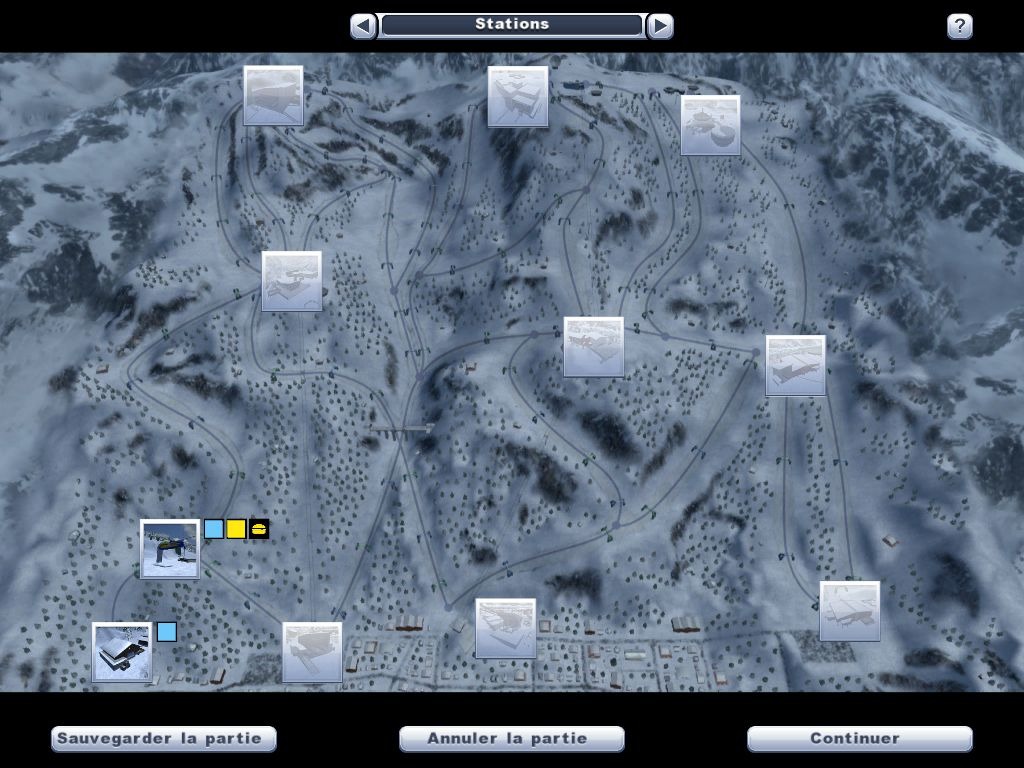Go to the next screen with the right arrow

pos(660,26)
